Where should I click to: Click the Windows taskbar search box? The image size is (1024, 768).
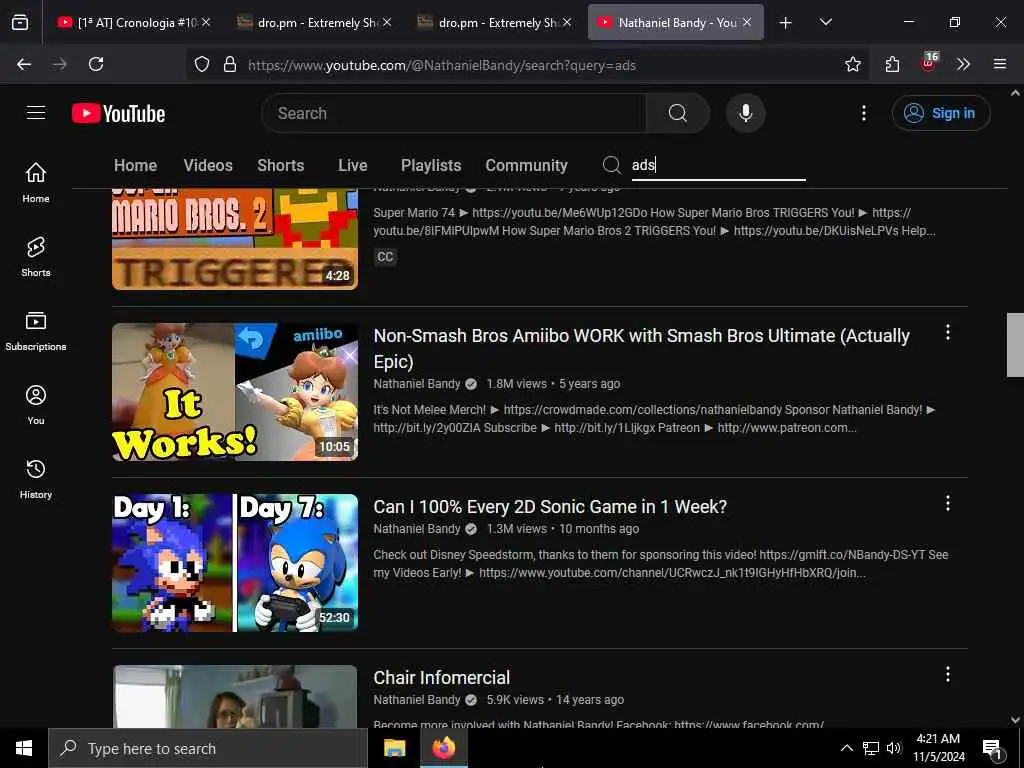point(208,748)
